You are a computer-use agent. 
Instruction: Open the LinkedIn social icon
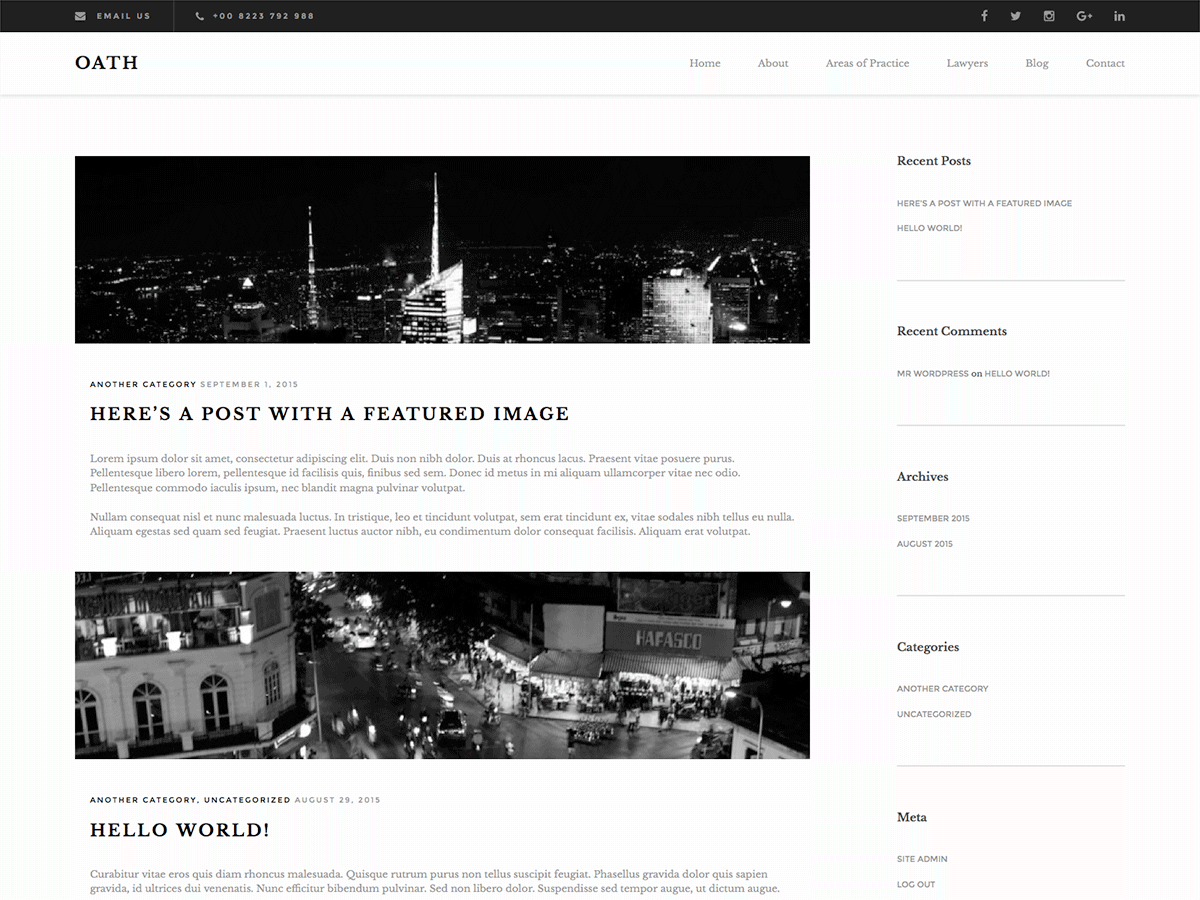coord(1119,16)
